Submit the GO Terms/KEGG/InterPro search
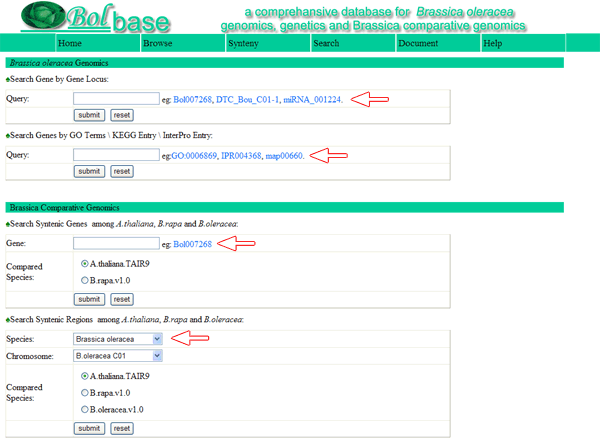Viewport: 600px width, 443px height. pos(89,171)
